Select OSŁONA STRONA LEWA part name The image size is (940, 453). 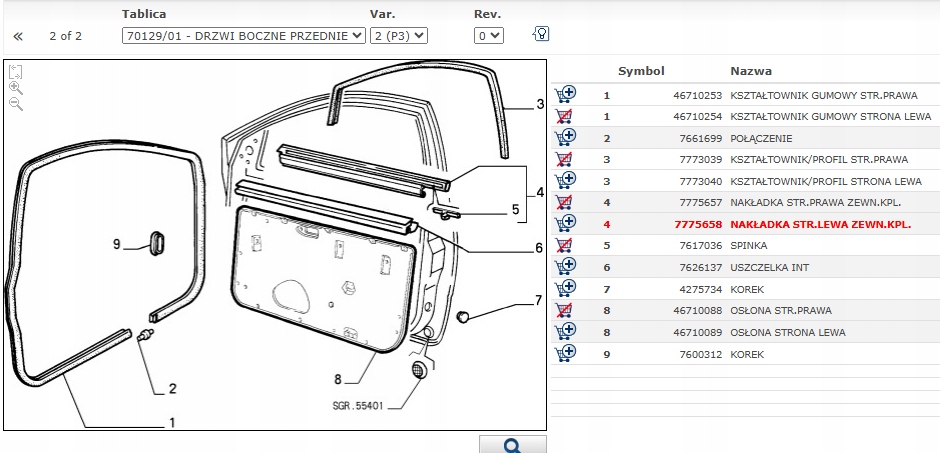coord(788,332)
